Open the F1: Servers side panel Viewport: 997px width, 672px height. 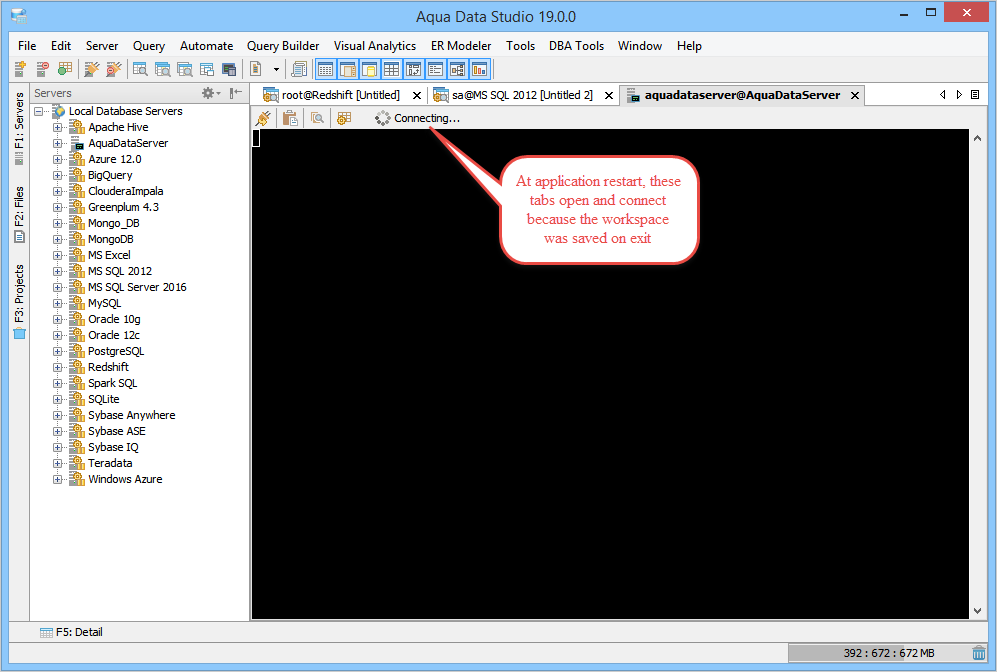(19, 128)
